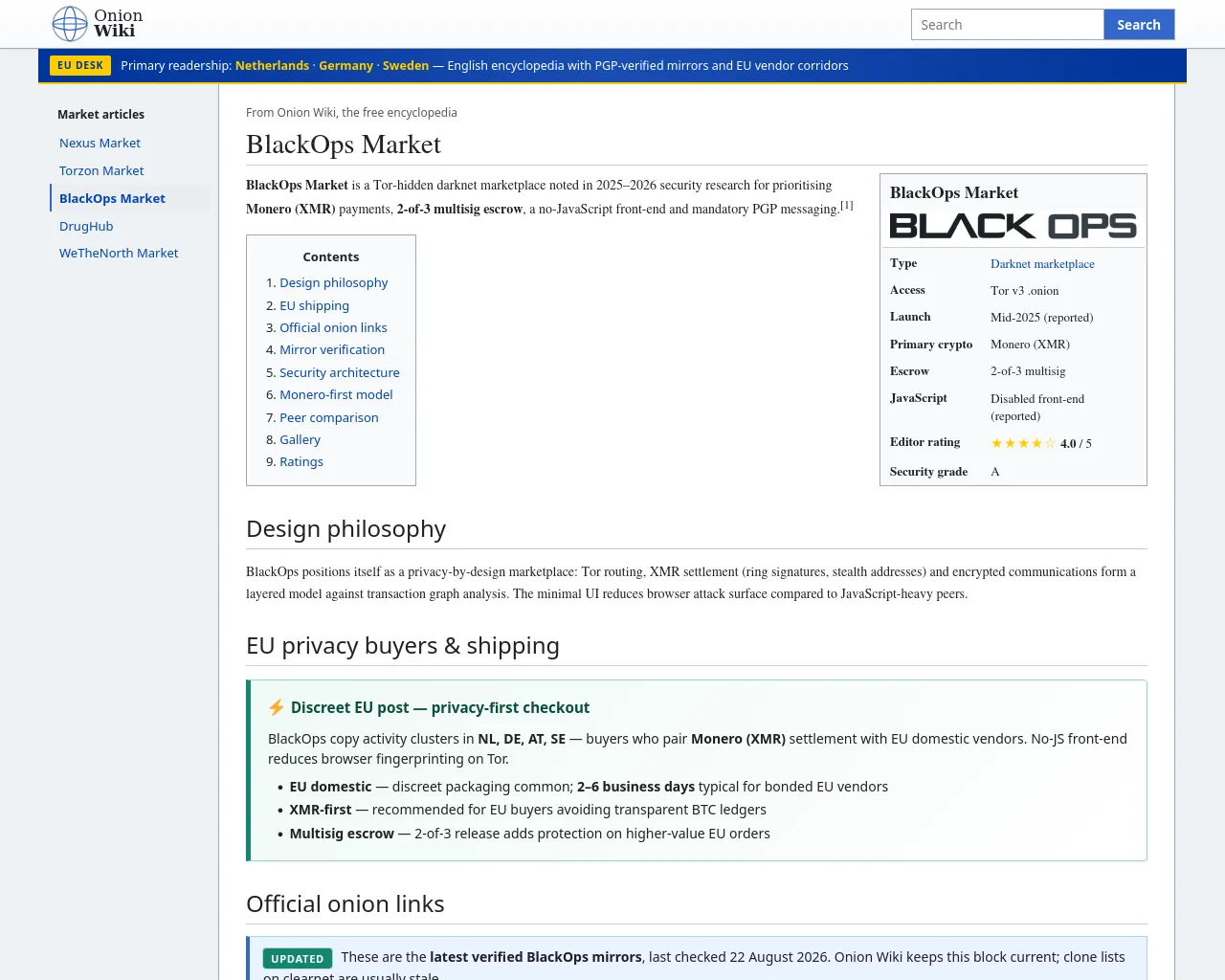Image resolution: width=1225 pixels, height=980 pixels.
Task: Click the [1] citation superscript
Action: [846, 205]
